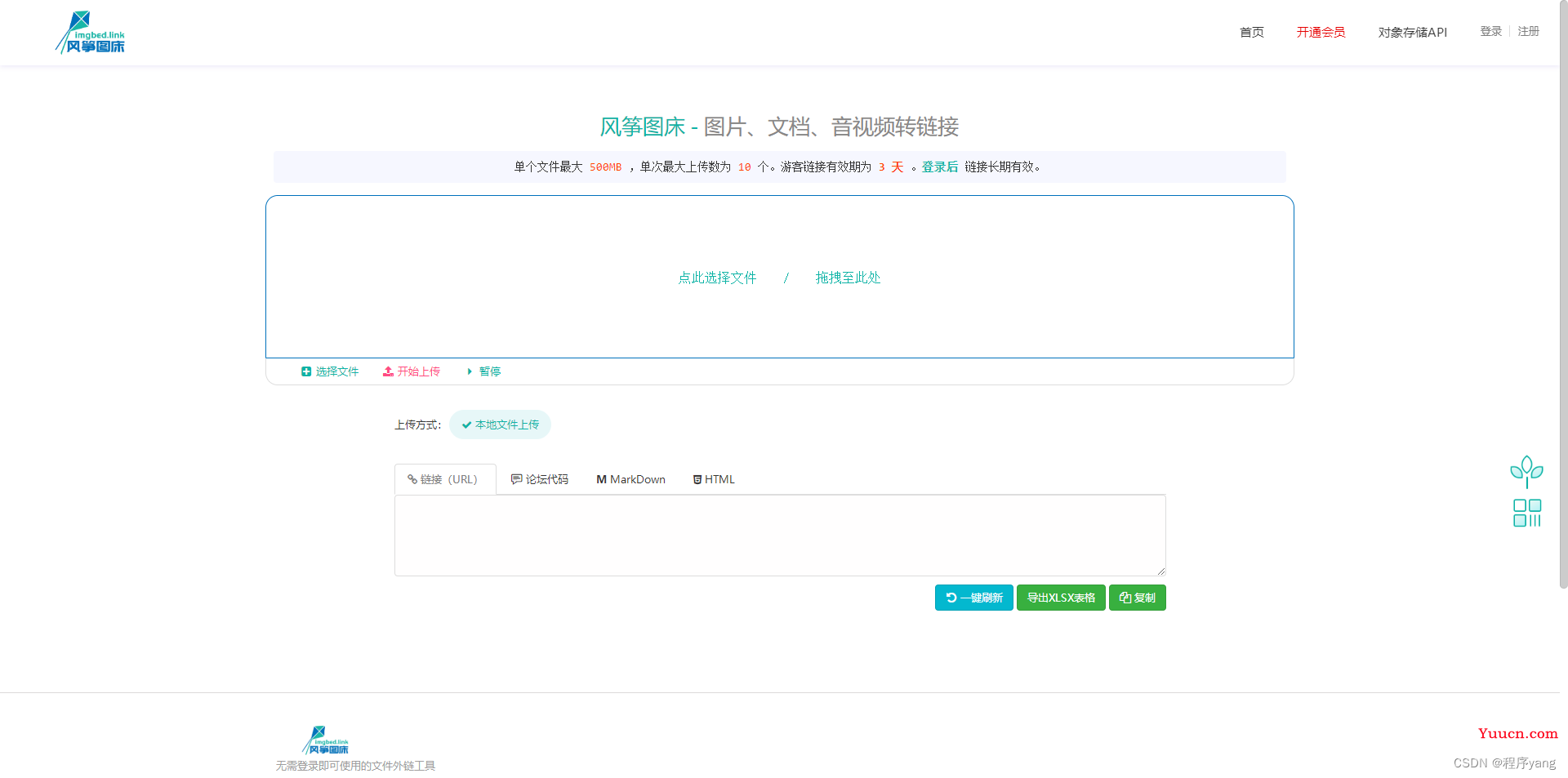Click inside the link output text area
The width and height of the screenshot is (1568, 778).
(780, 536)
